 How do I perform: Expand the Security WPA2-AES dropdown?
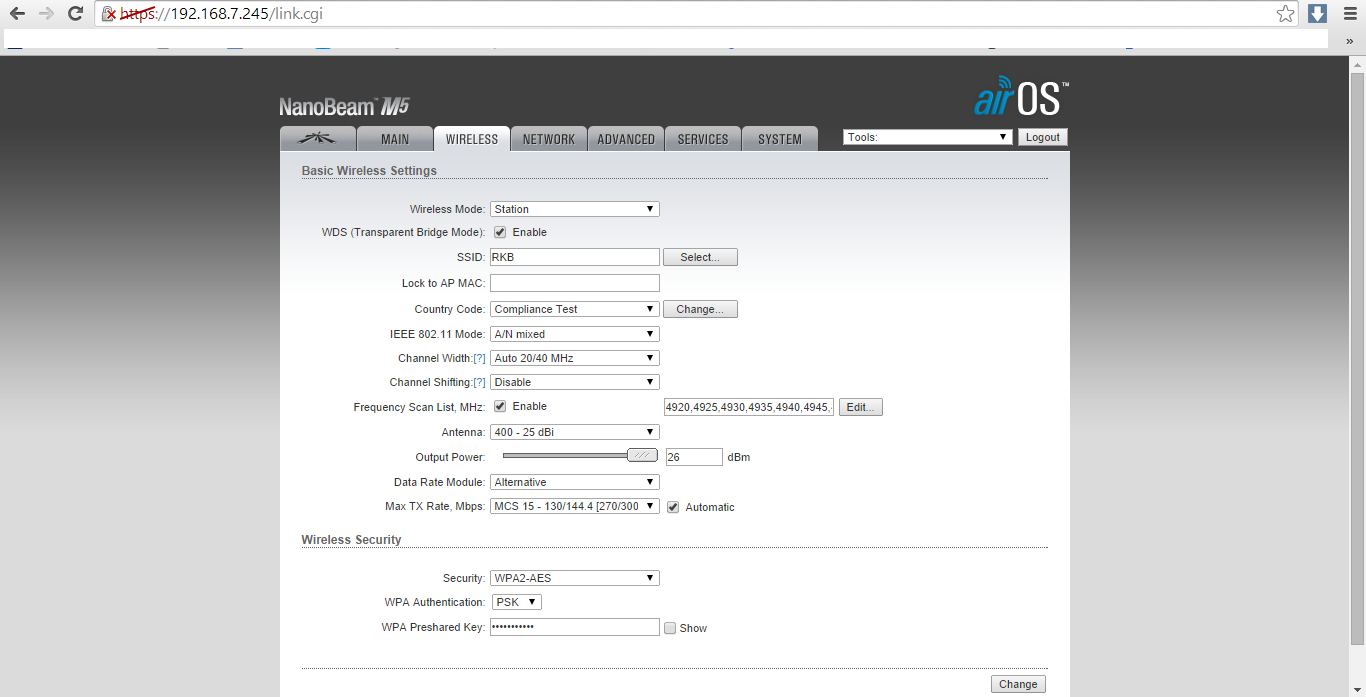pyautogui.click(x=574, y=578)
